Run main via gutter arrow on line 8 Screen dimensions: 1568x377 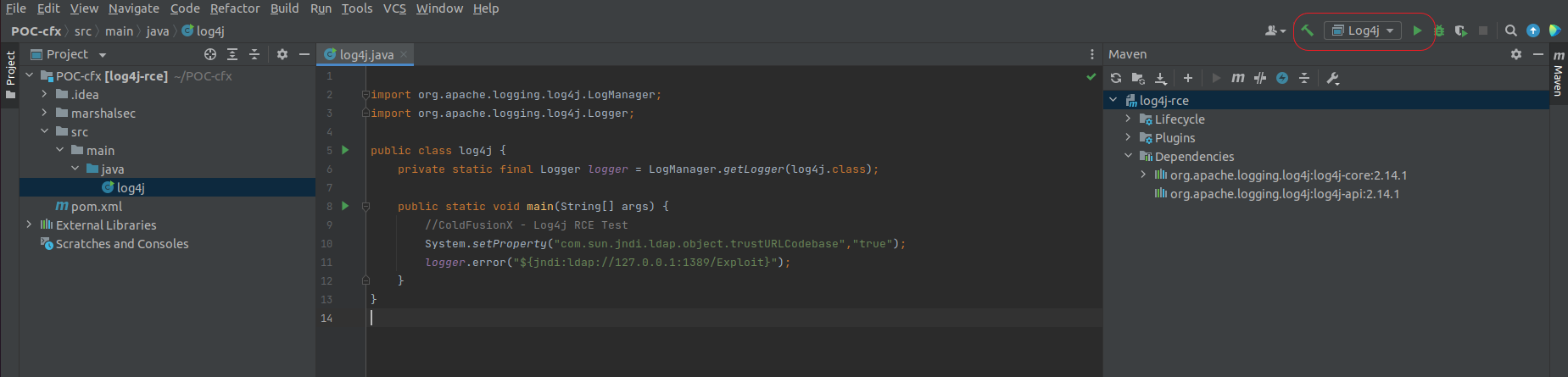click(345, 206)
